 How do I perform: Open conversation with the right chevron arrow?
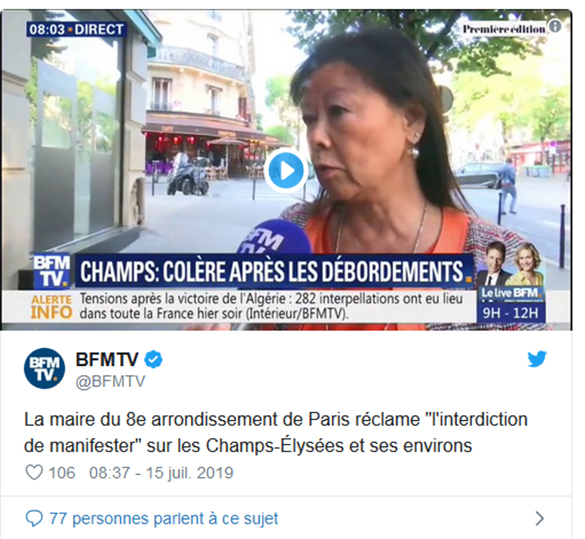(539, 518)
